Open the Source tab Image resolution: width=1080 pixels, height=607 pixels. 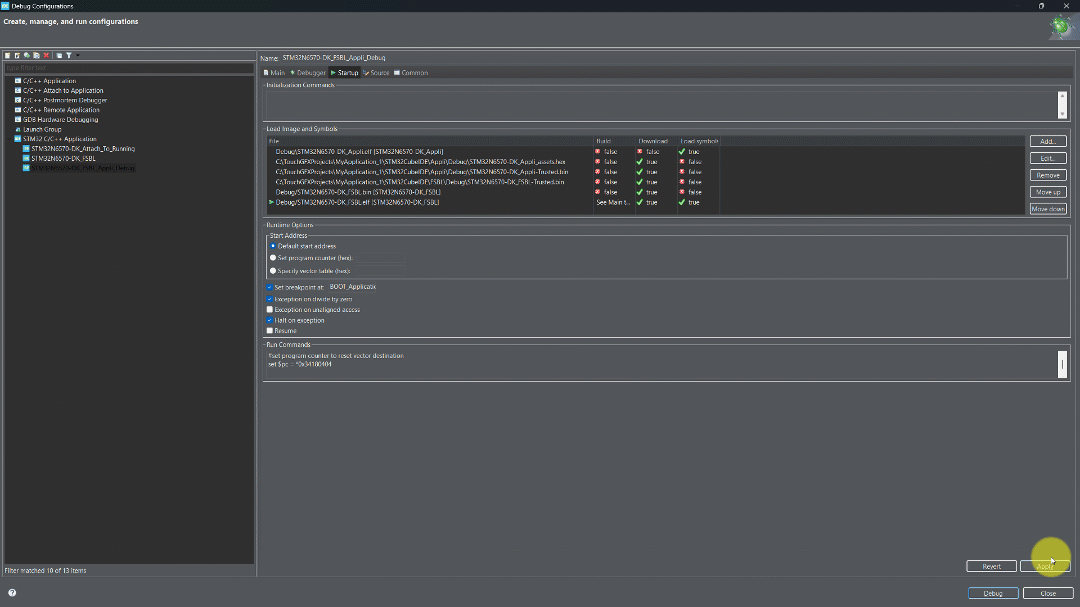coord(376,72)
